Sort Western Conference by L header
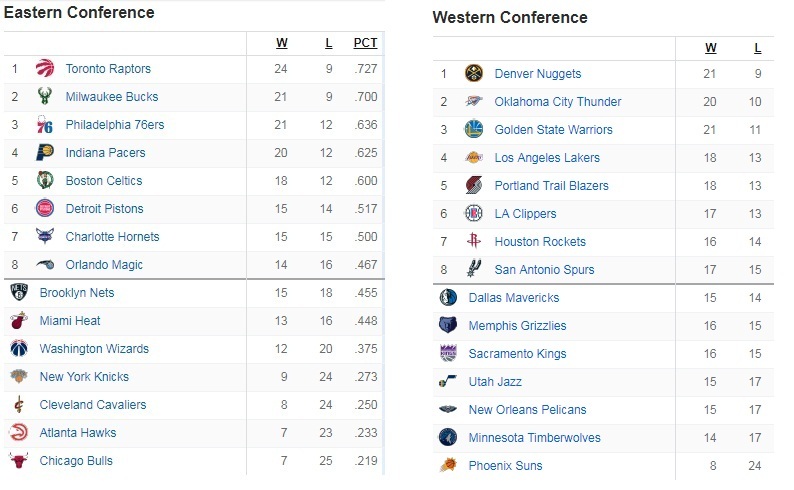Screen dimensions: 794x490 click(x=758, y=48)
